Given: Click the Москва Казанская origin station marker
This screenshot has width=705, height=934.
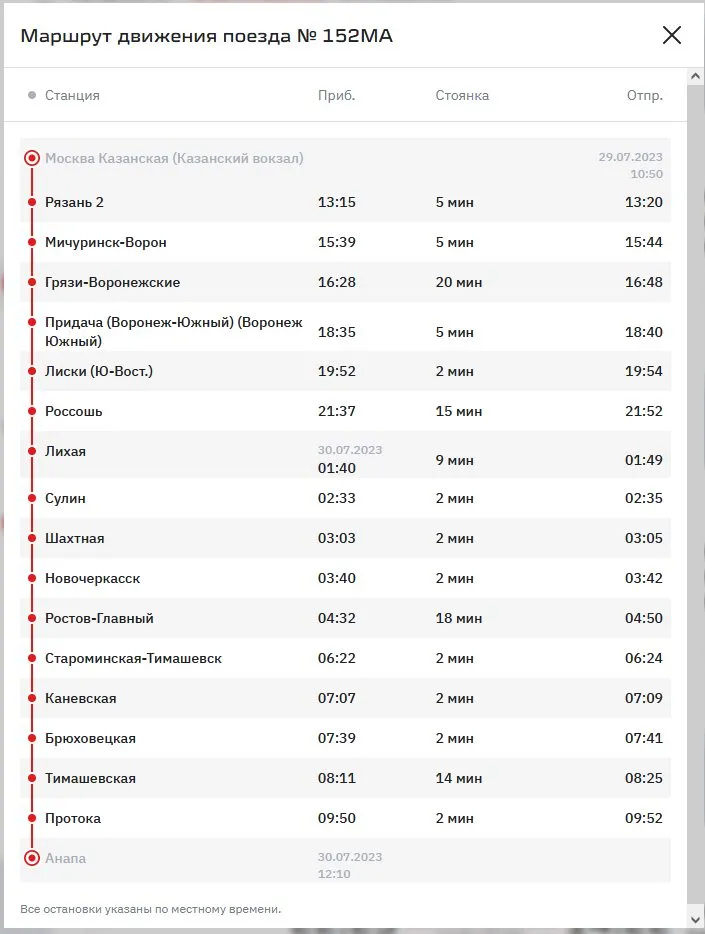Looking at the screenshot, I should click(x=32, y=158).
